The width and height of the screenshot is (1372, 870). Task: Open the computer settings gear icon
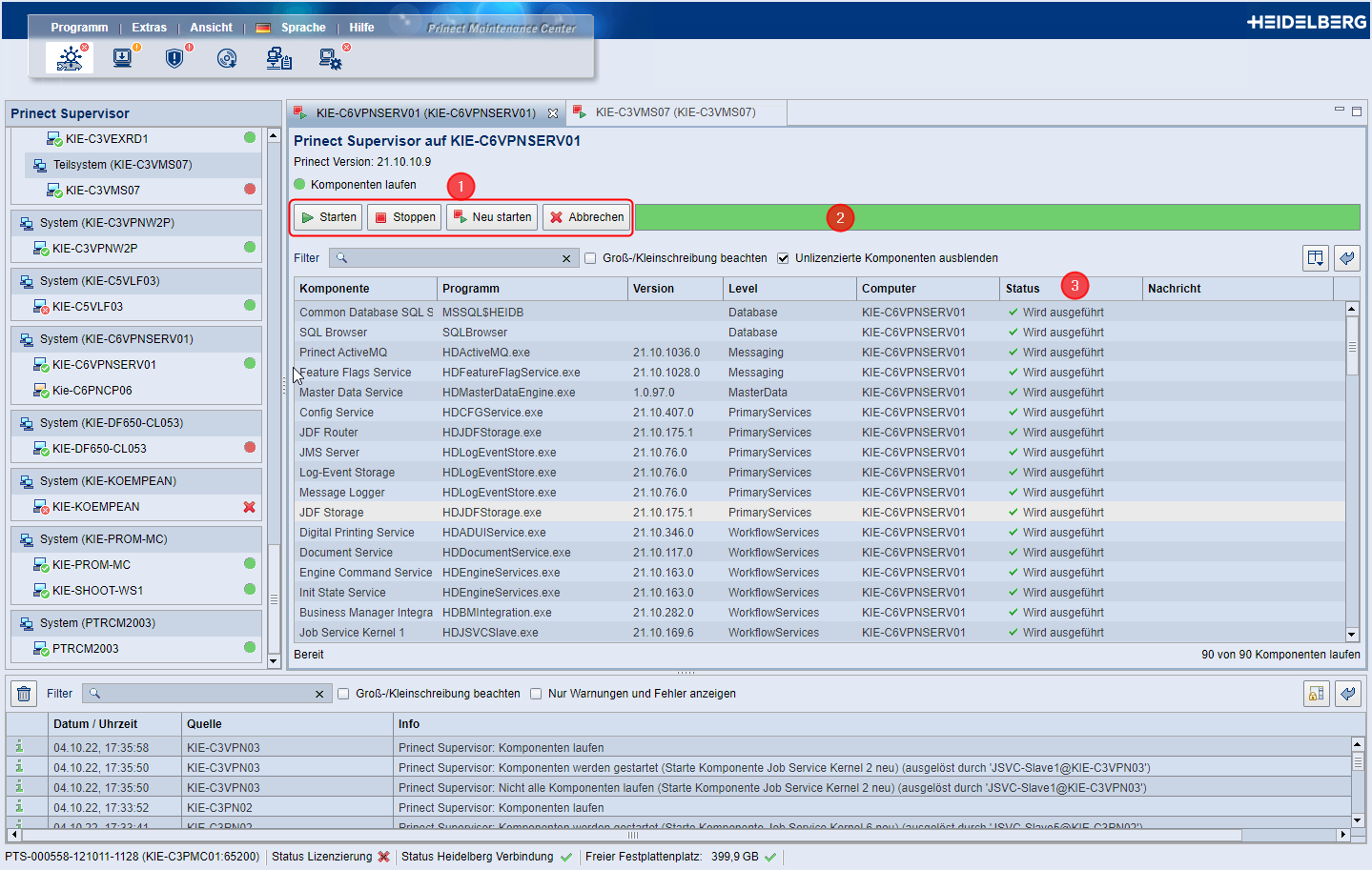point(331,59)
